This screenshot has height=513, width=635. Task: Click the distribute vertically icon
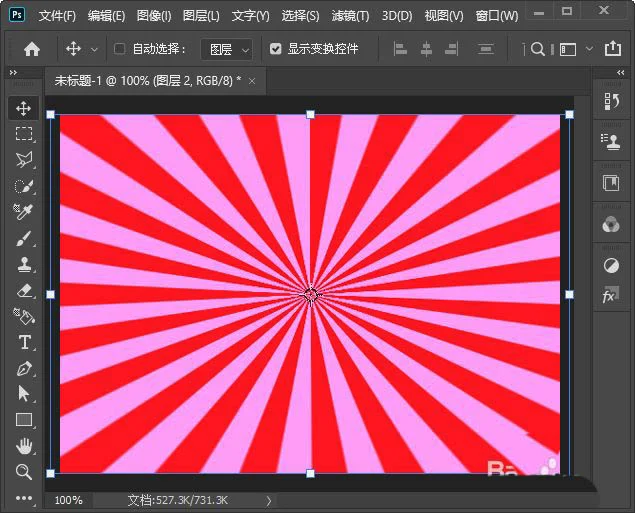[486, 49]
